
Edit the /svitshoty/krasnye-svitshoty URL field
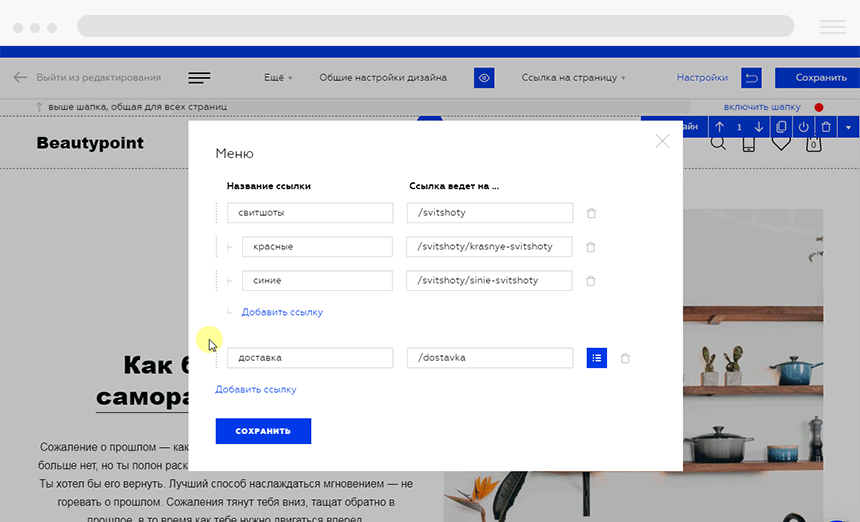pyautogui.click(x=489, y=247)
